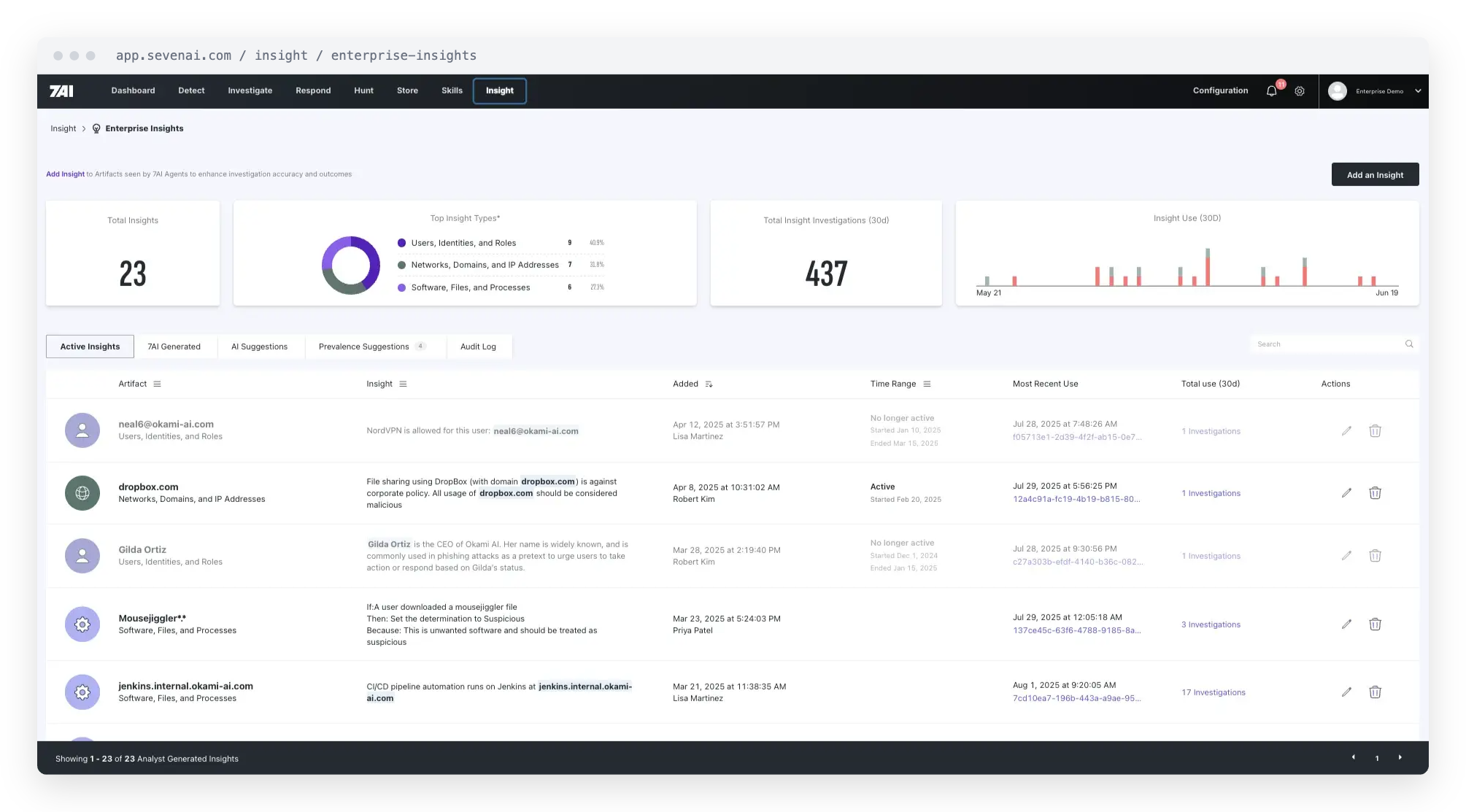Edit the Gilda Ortiz insight
The image size is (1466, 812).
pyautogui.click(x=1346, y=556)
